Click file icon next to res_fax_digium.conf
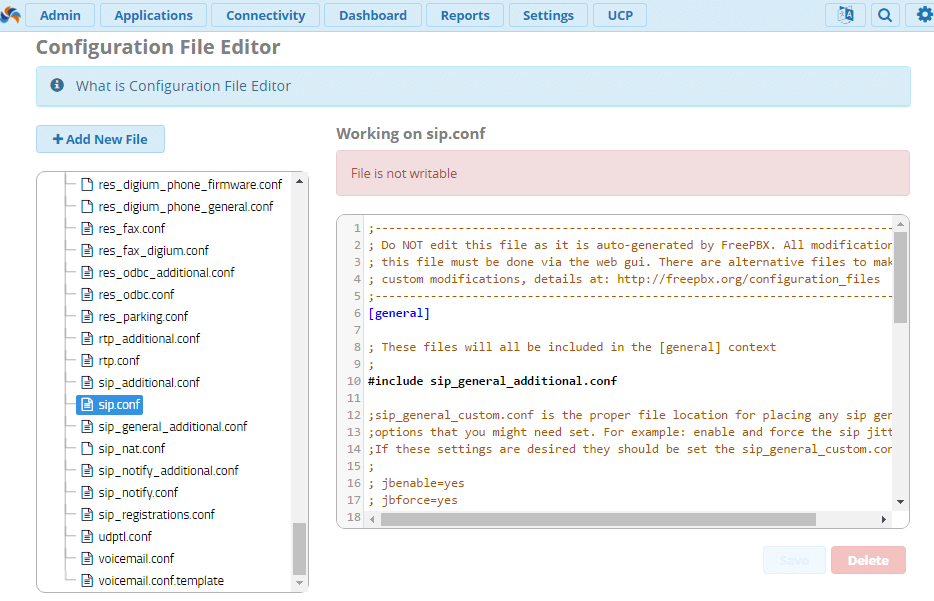 coord(87,251)
